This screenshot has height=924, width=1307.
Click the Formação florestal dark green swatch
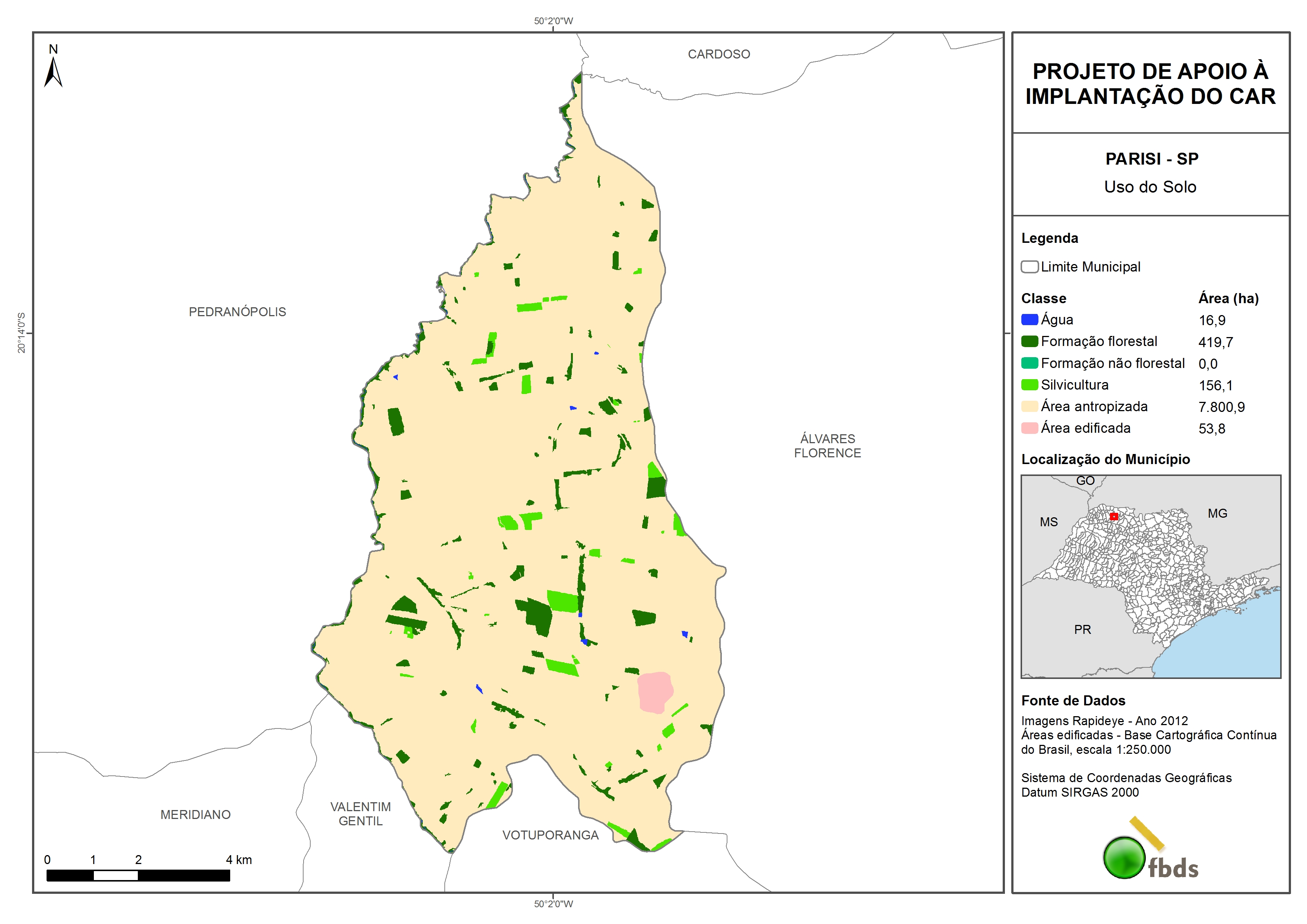1029,342
